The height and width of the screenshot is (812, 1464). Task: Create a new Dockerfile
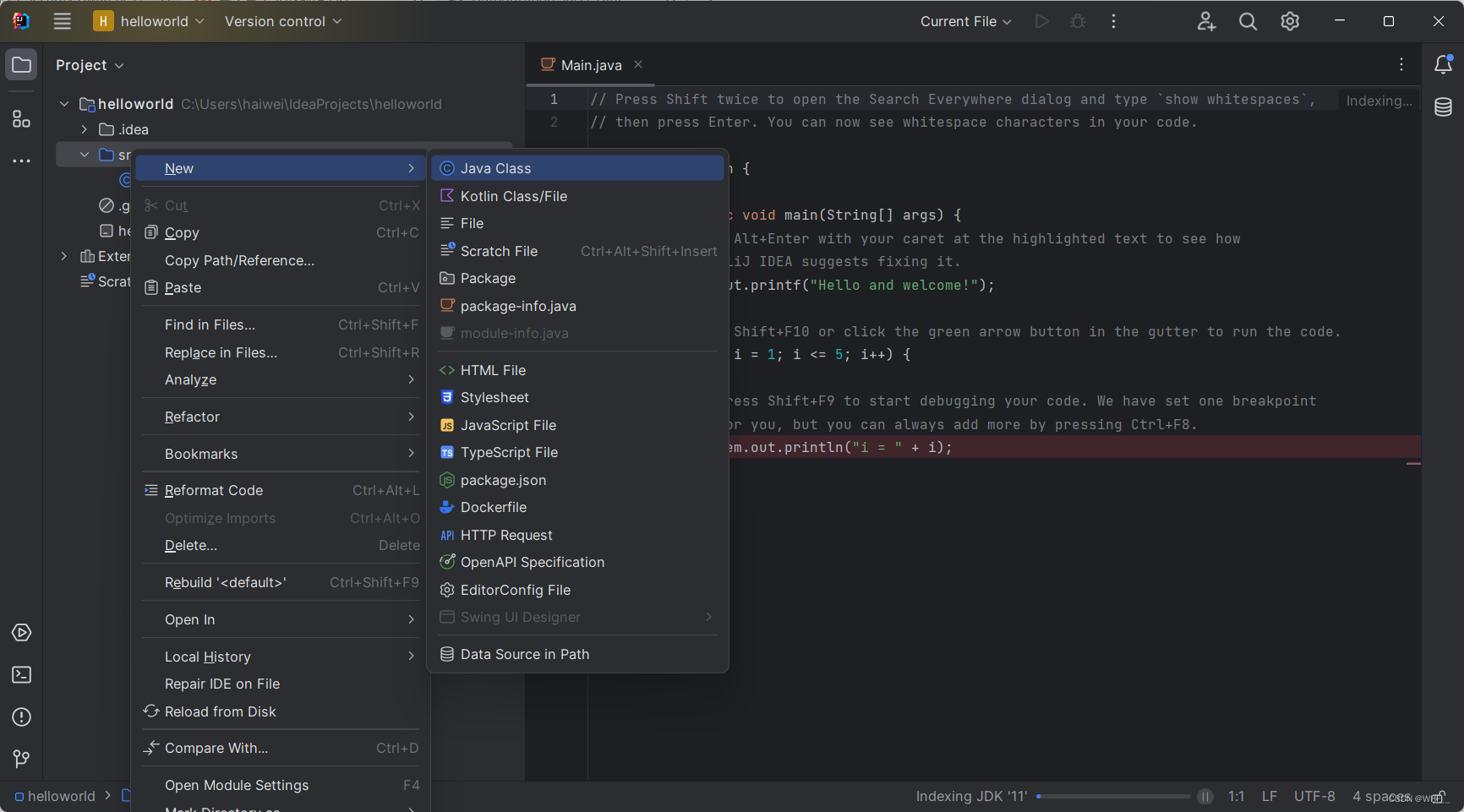click(577, 507)
